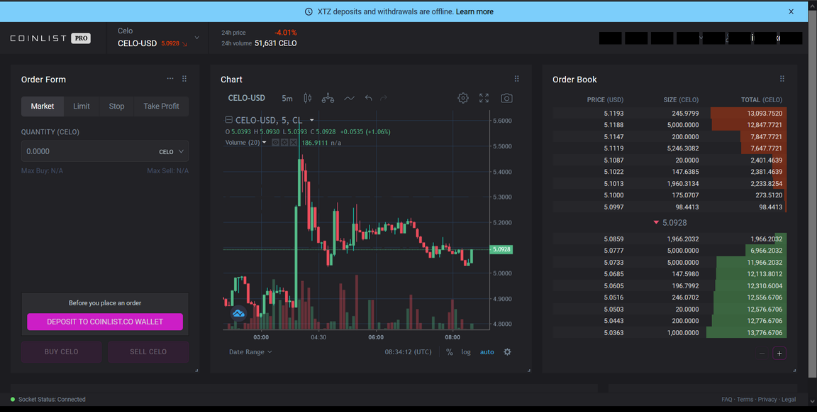Open the Volume indicator settings icon
The width and height of the screenshot is (817, 412).
click(284, 142)
